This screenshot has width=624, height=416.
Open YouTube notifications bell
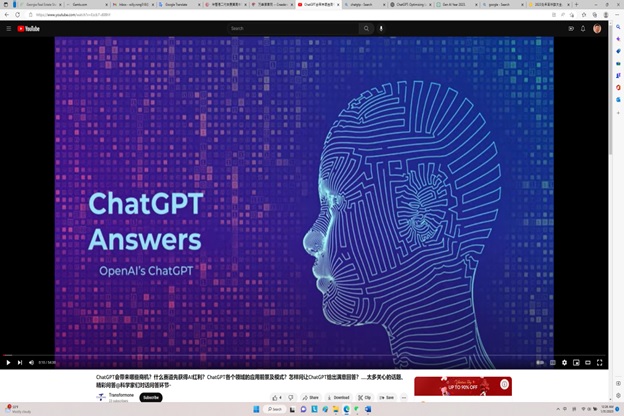click(583, 29)
